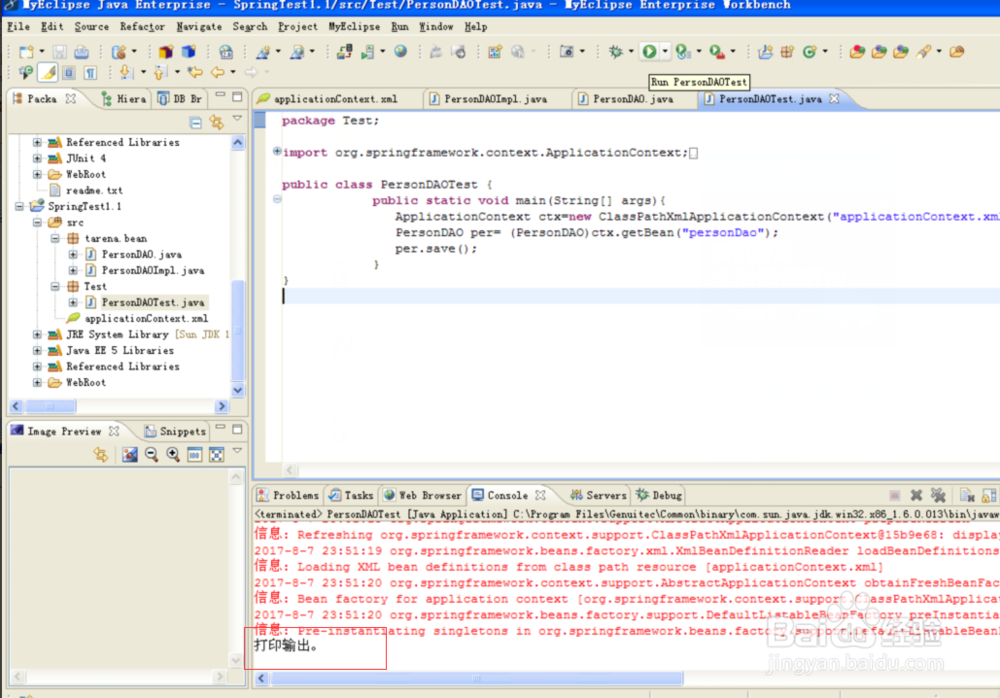The height and width of the screenshot is (698, 1000).
Task: Toggle Scroll Lock in the Console view
Action: pos(990,494)
